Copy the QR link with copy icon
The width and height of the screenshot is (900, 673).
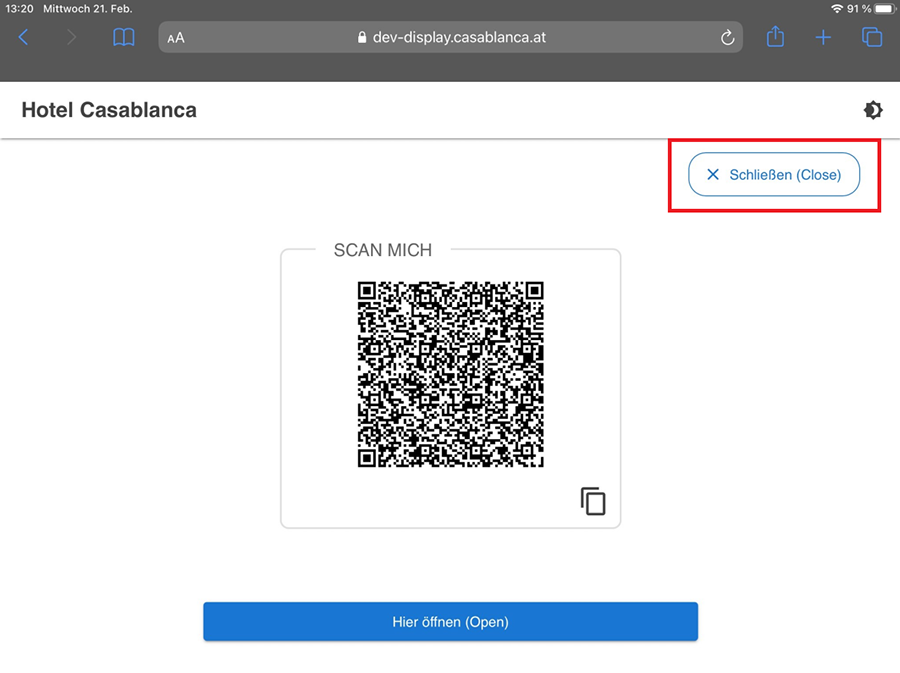(593, 501)
